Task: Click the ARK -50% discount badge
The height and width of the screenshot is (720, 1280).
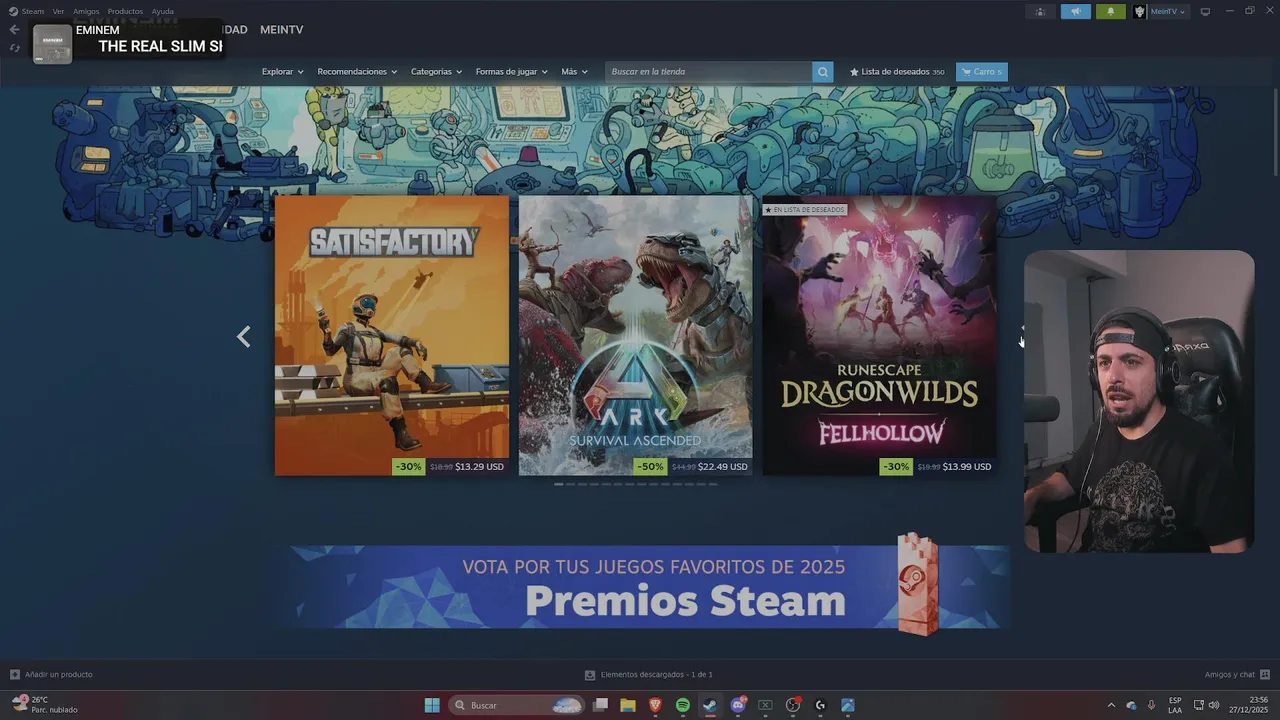Action: click(x=651, y=467)
